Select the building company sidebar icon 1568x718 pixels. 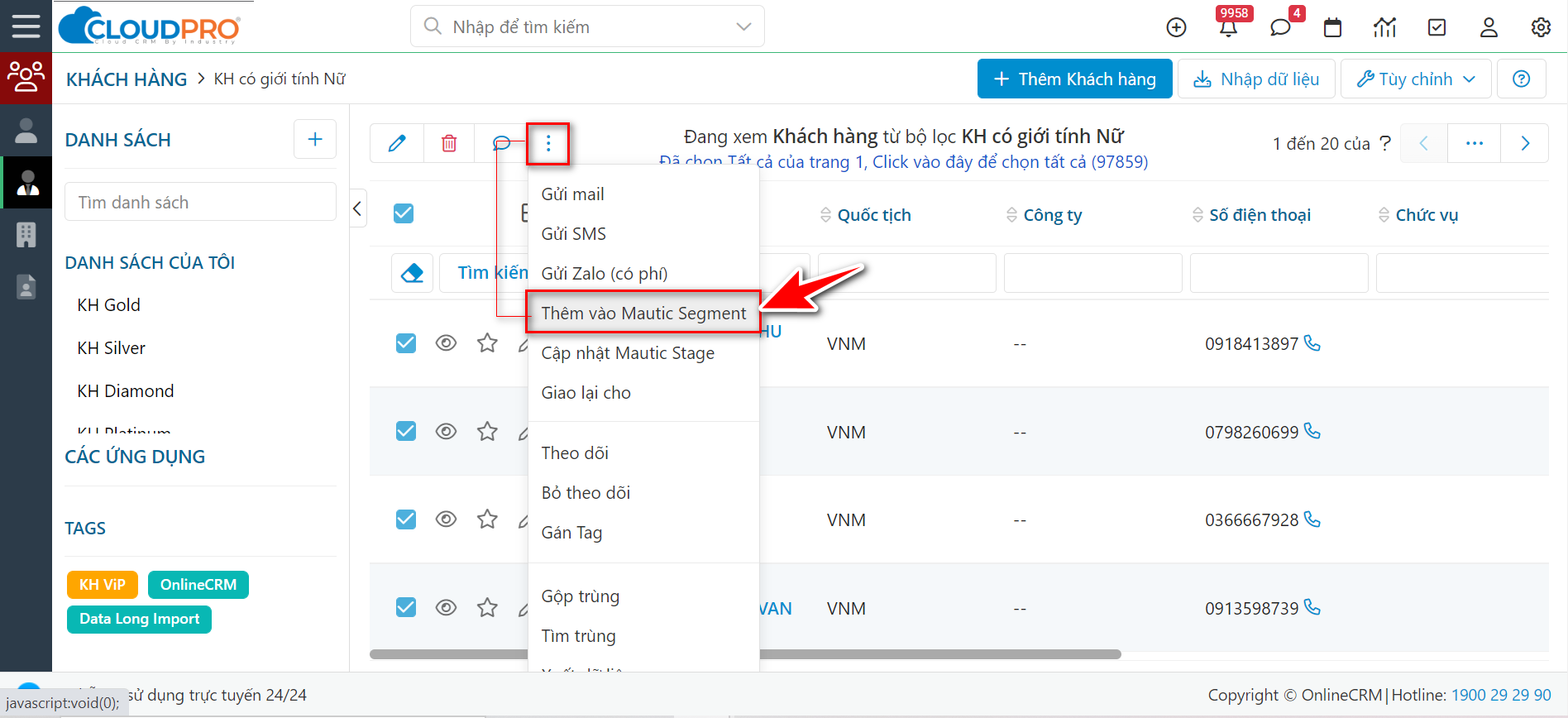pyautogui.click(x=26, y=235)
